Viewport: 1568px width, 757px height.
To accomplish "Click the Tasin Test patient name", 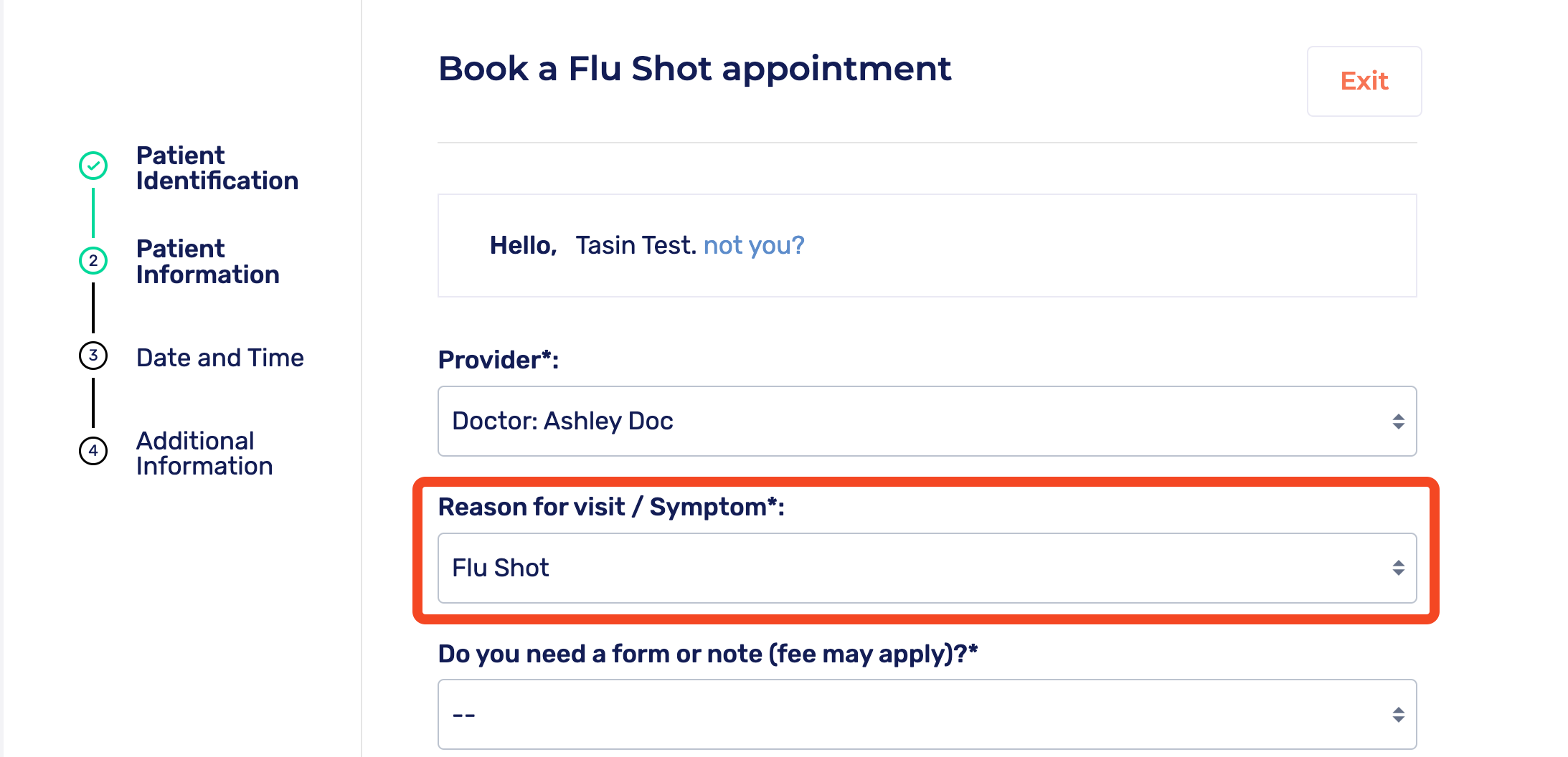I will 635,245.
